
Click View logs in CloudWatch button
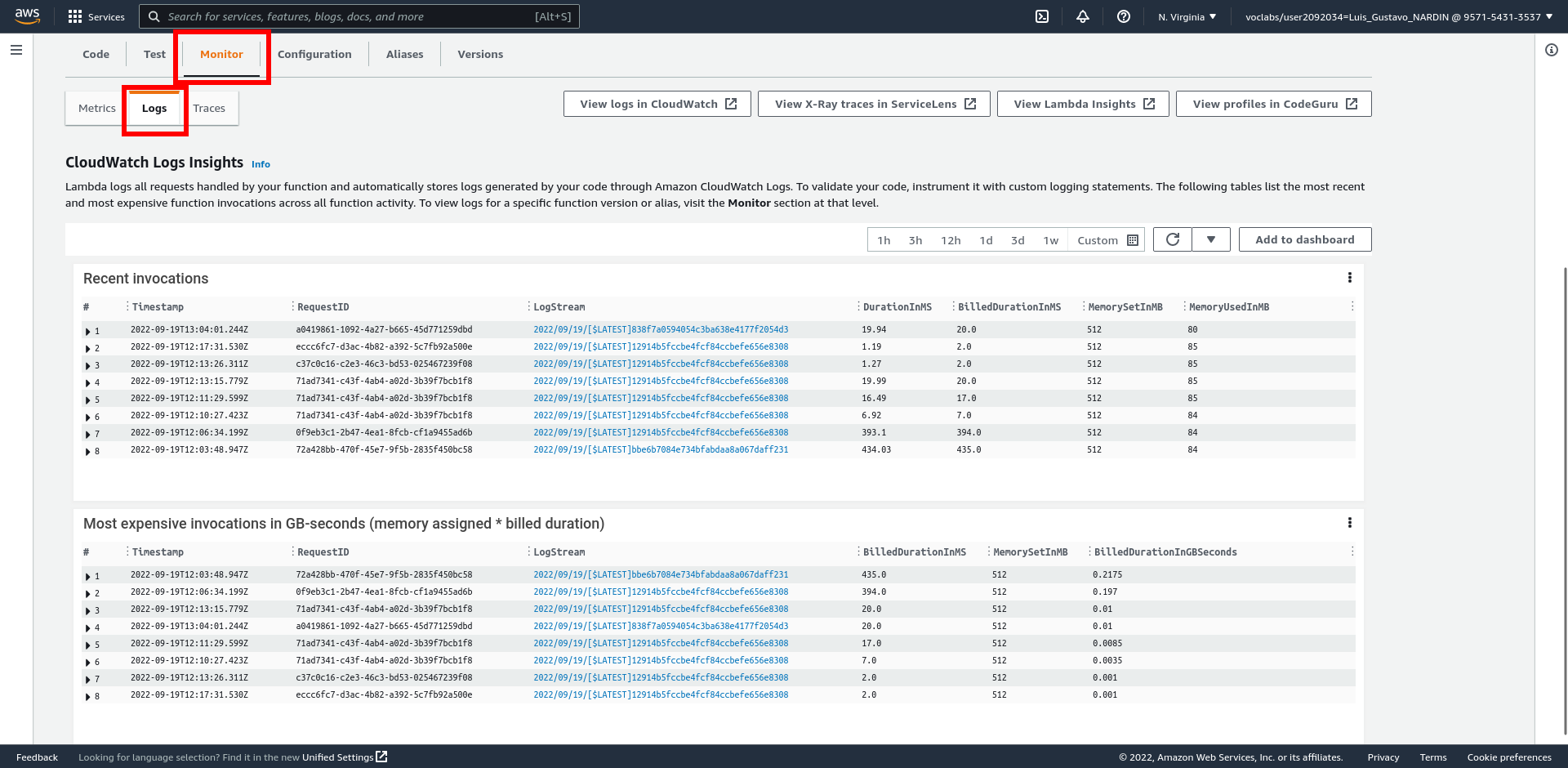657,104
